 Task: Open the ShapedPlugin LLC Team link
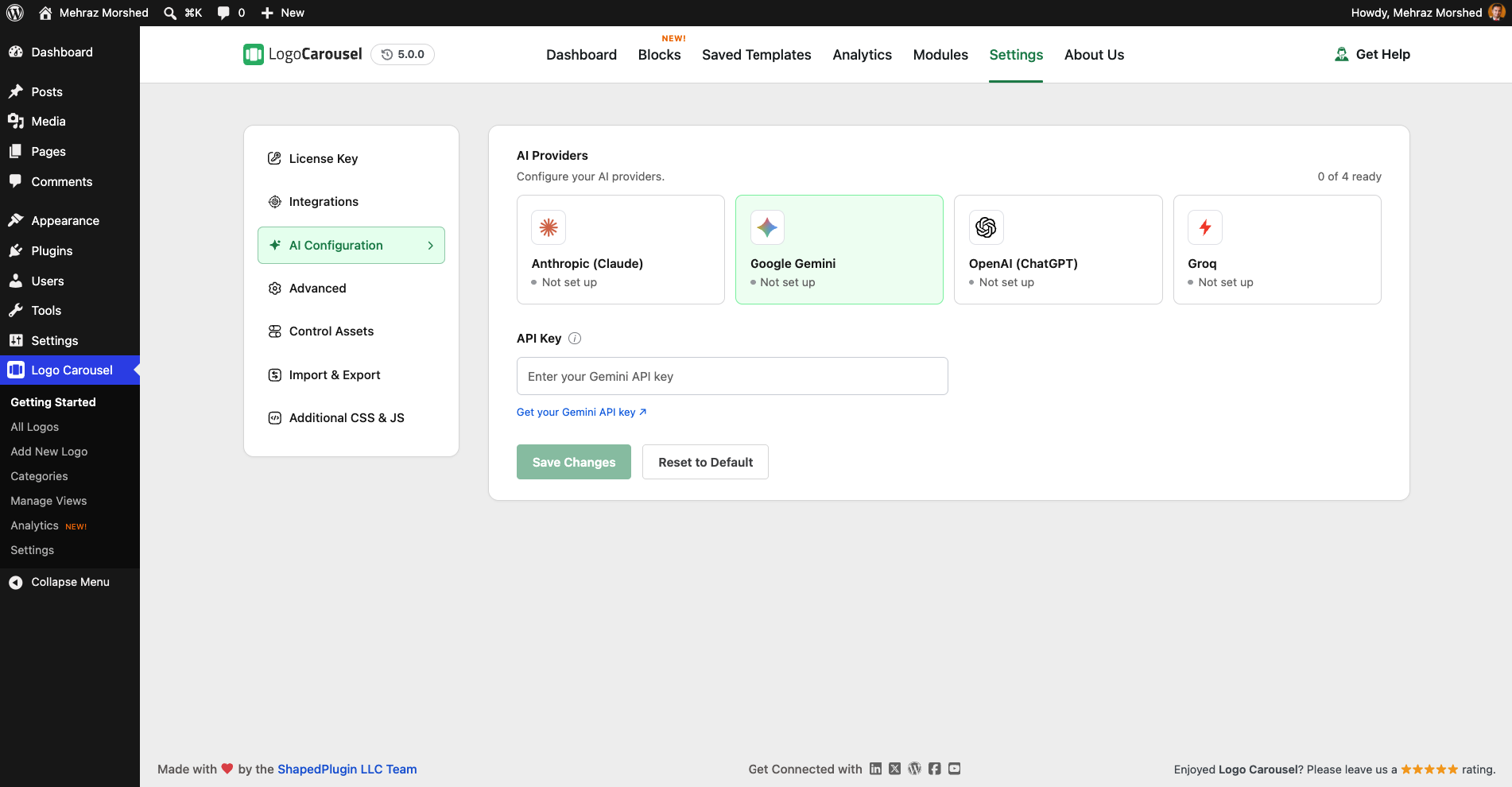(x=347, y=769)
